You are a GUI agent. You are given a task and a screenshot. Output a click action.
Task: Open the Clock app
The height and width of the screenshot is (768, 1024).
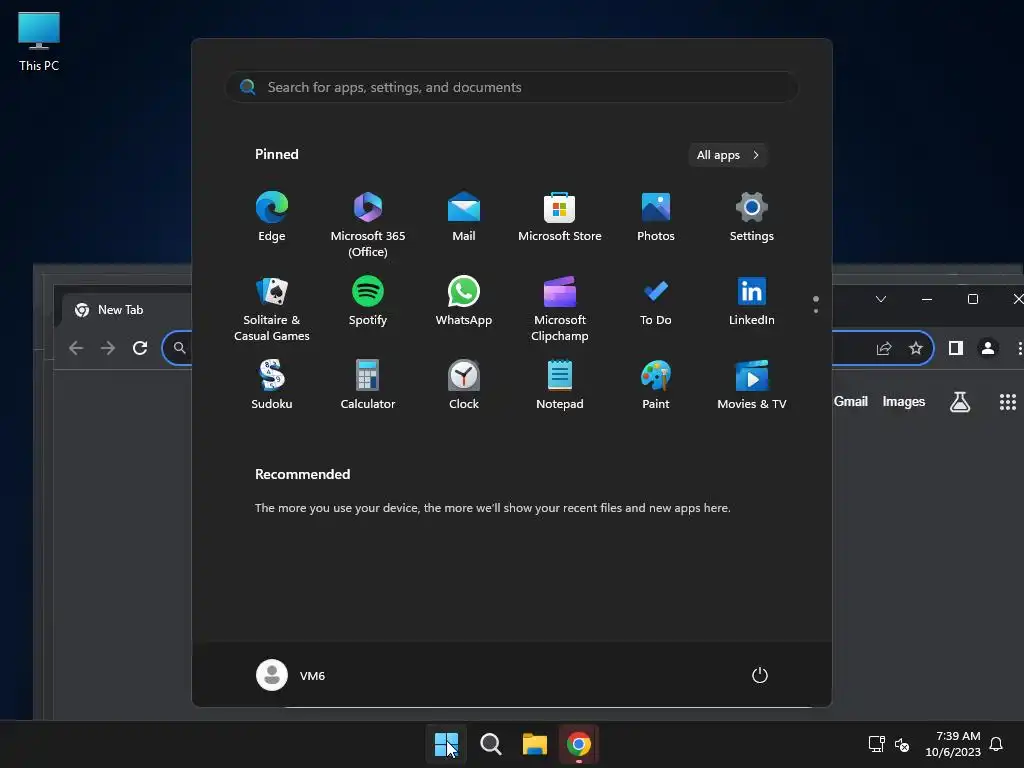(464, 385)
